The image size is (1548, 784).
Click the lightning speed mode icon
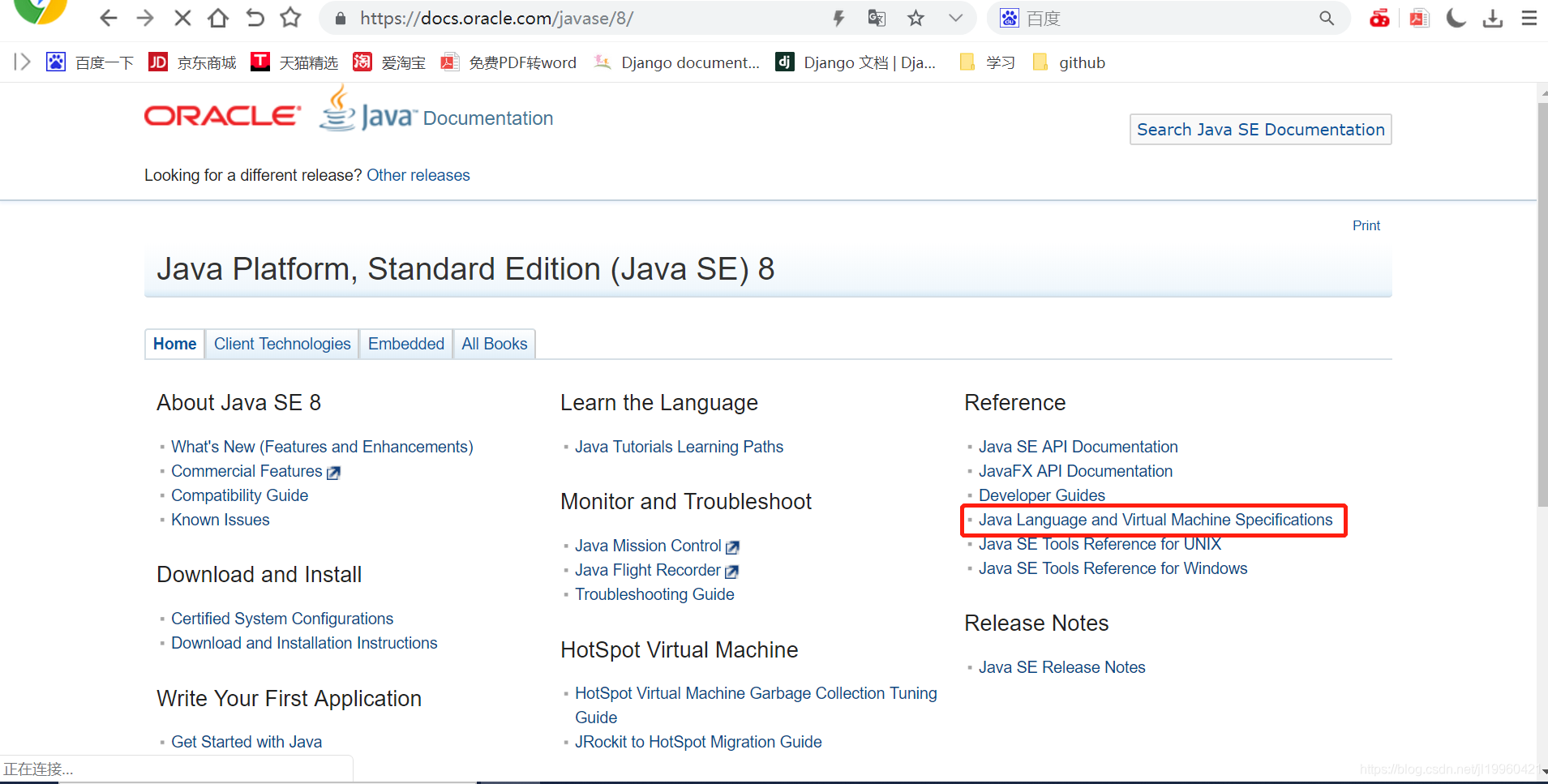838,18
